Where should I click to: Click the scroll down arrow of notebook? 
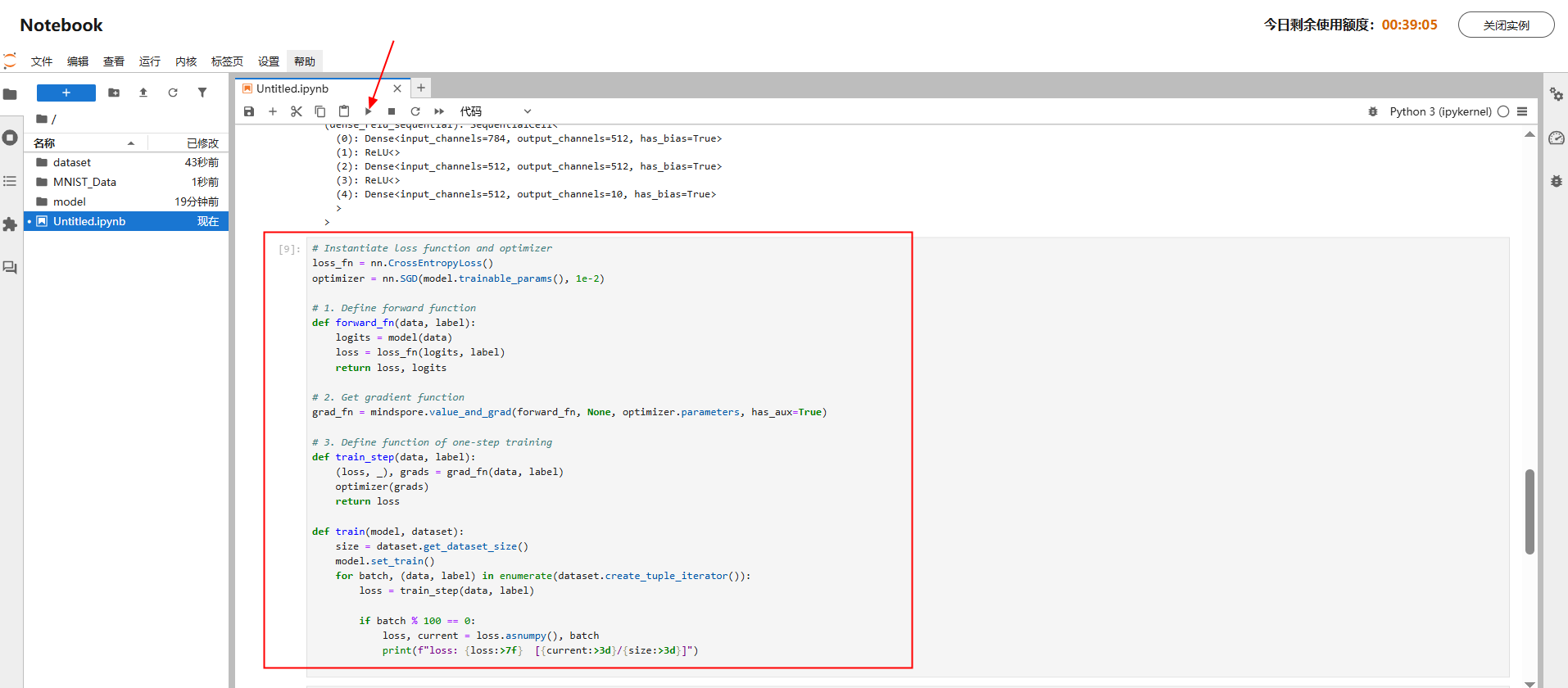coord(1529,683)
